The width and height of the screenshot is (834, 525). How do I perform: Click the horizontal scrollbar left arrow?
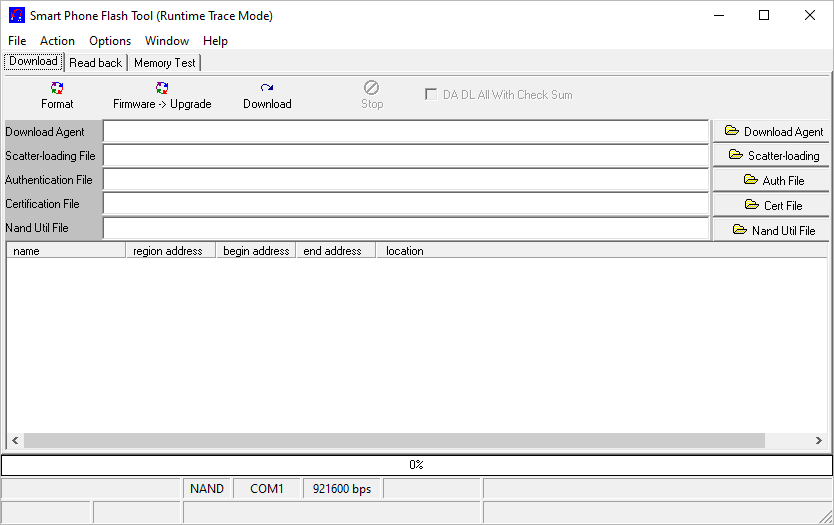pos(15,440)
